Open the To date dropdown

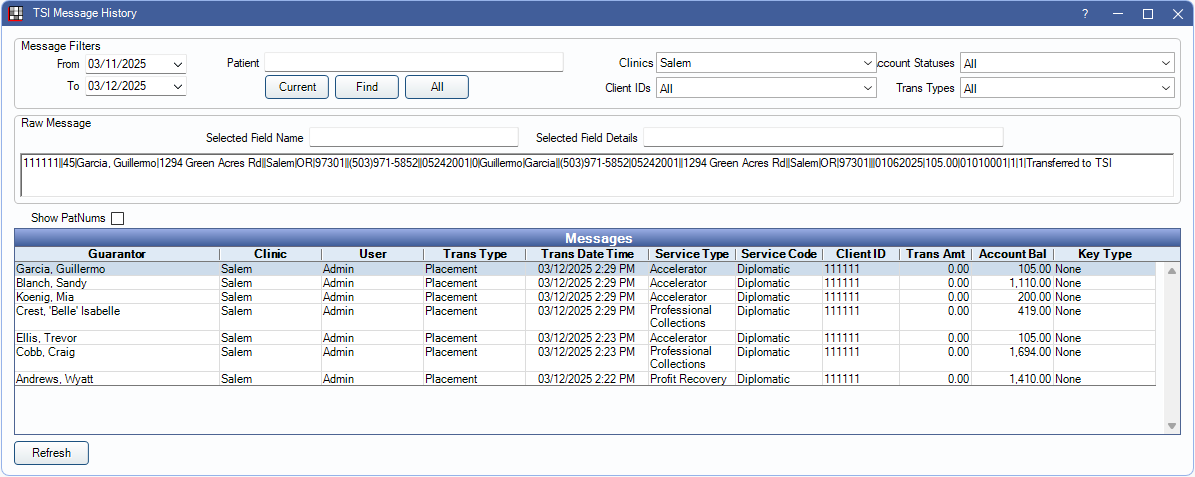click(x=178, y=87)
